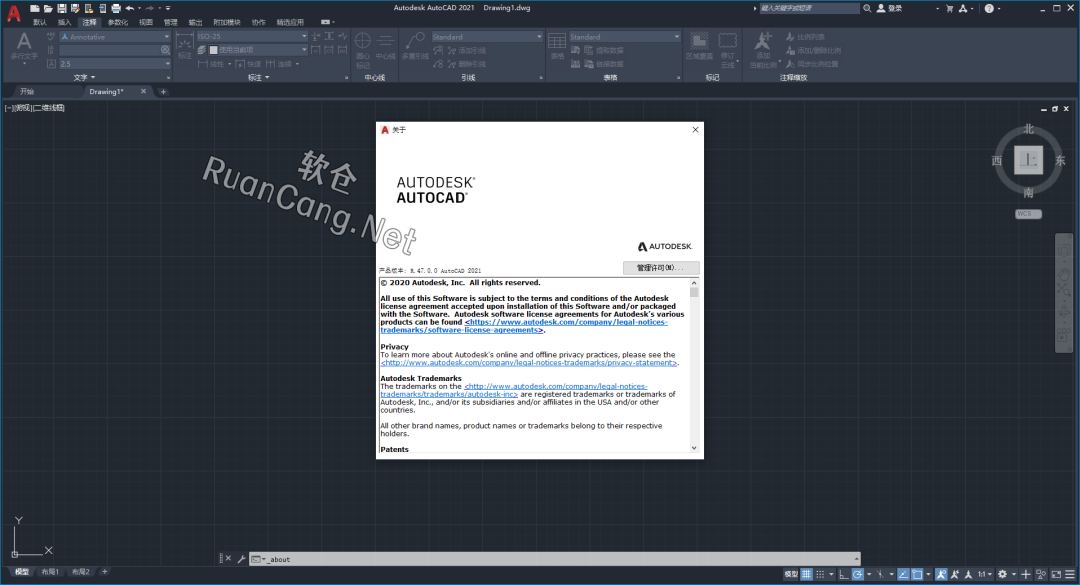This screenshot has height=585, width=1080.
Task: Open the Annotative text style dropdown
Action: (x=114, y=37)
